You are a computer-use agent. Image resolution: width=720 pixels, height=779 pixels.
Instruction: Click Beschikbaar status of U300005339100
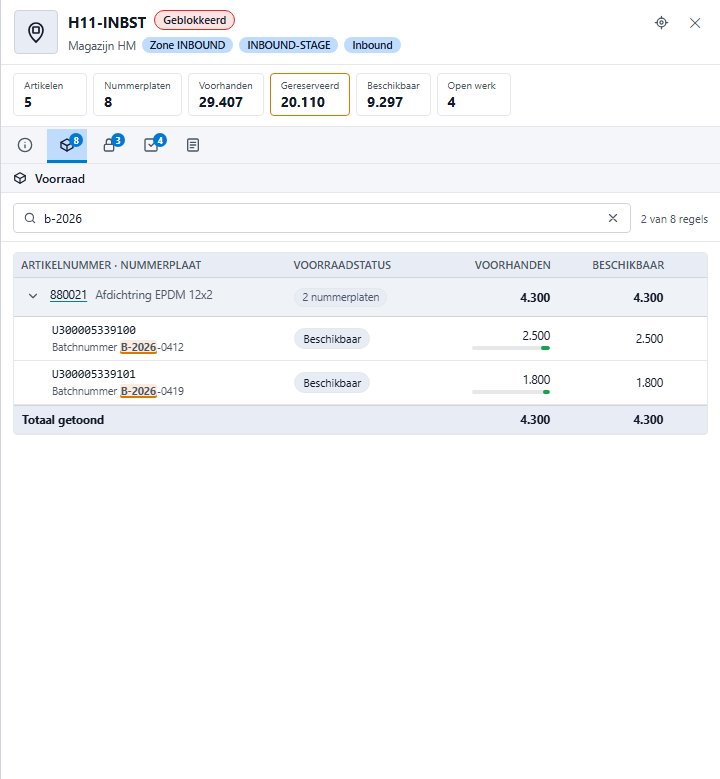tap(332, 339)
